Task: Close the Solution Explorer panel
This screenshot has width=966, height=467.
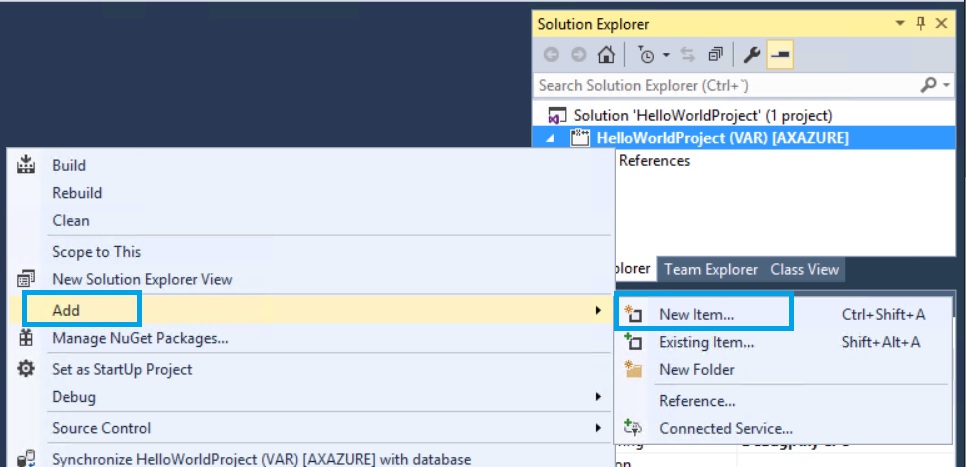Action: pos(941,24)
